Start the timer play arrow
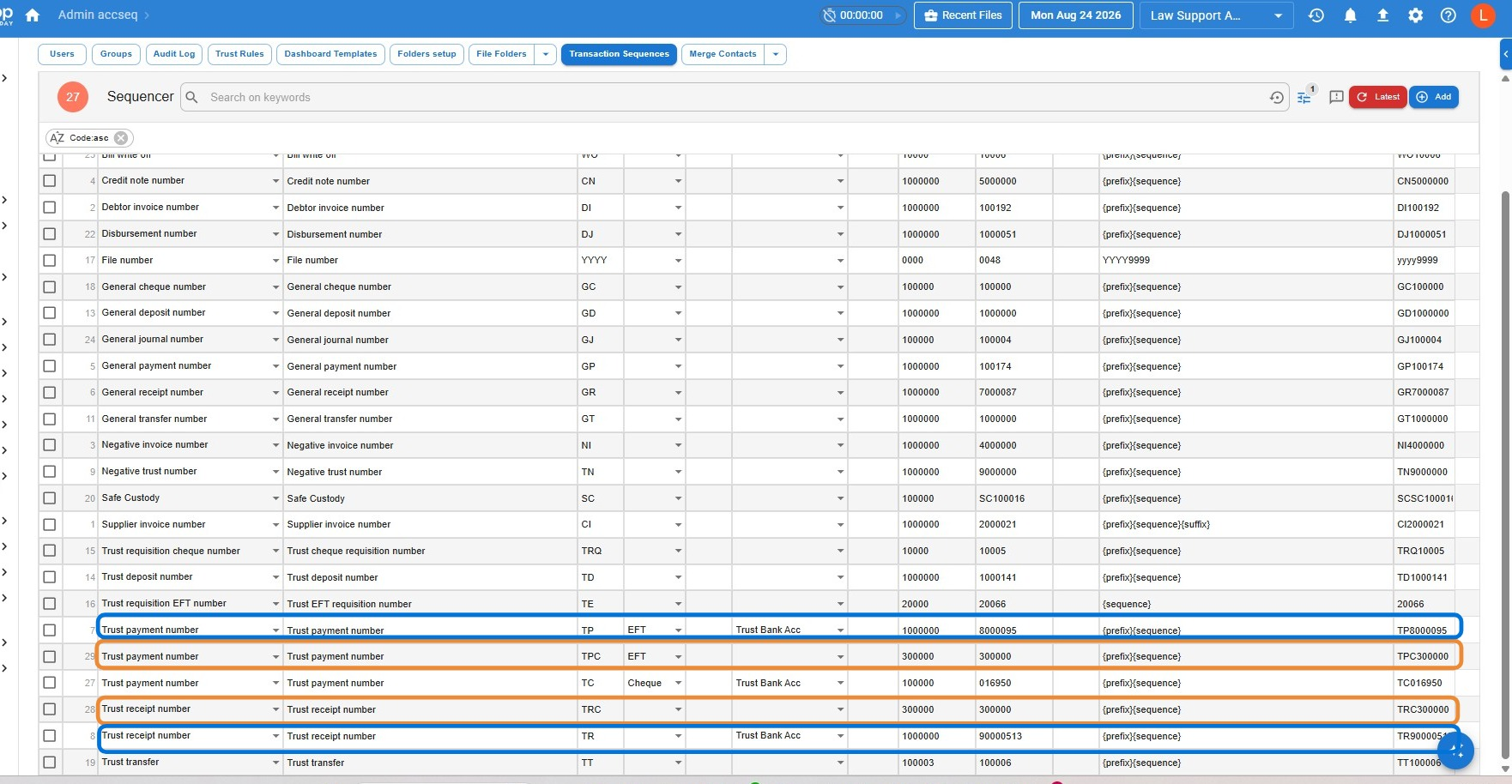Image resolution: width=1512 pixels, height=784 pixels. point(898,15)
